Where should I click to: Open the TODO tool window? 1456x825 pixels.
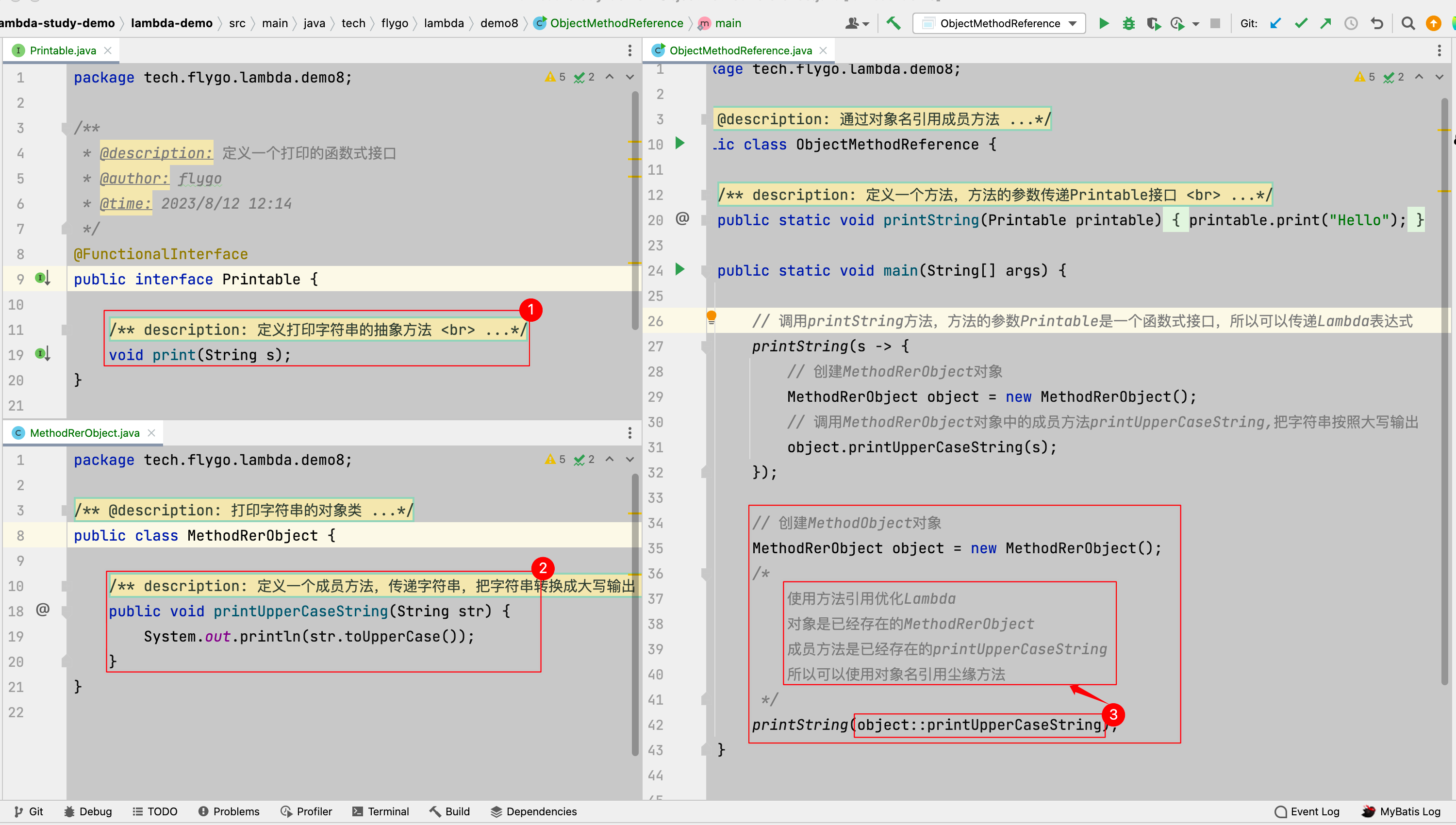tap(155, 811)
